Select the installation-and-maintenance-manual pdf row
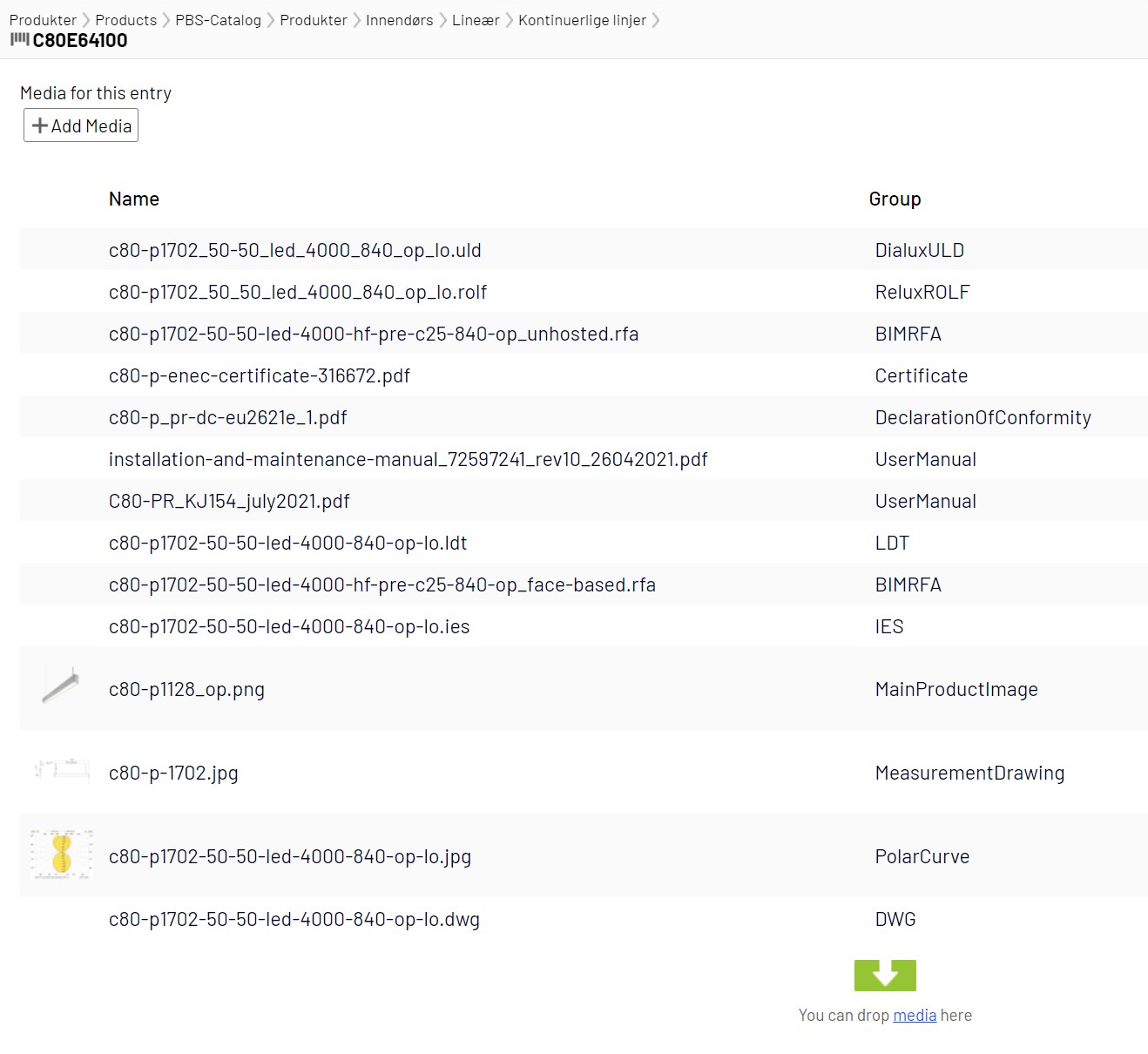Screen dimensions: 1148x1054 click(x=408, y=459)
